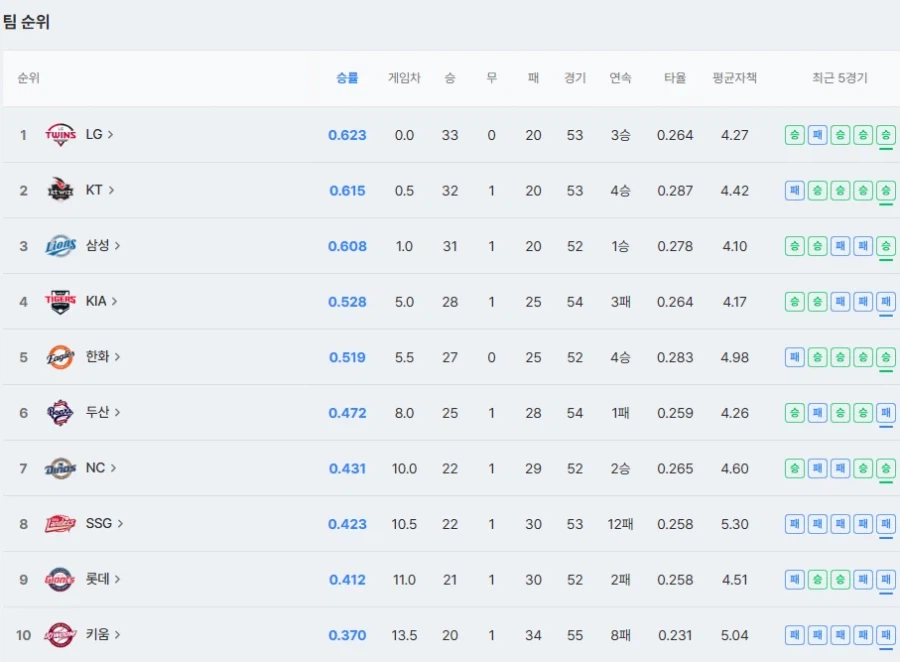Click the Kiwoom Heroes team logo
The image size is (900, 662).
pyautogui.click(x=60, y=635)
